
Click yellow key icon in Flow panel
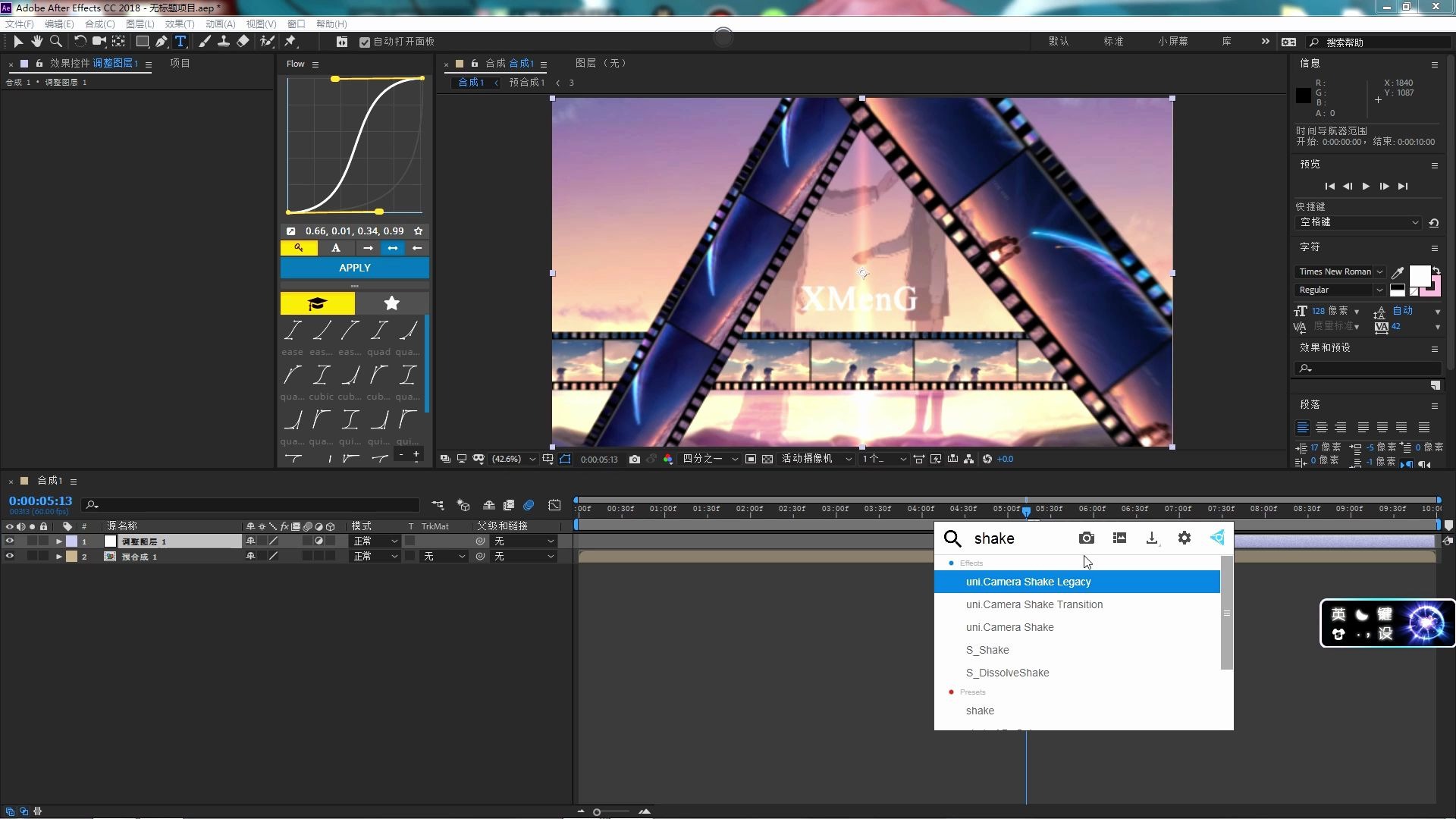(x=299, y=248)
